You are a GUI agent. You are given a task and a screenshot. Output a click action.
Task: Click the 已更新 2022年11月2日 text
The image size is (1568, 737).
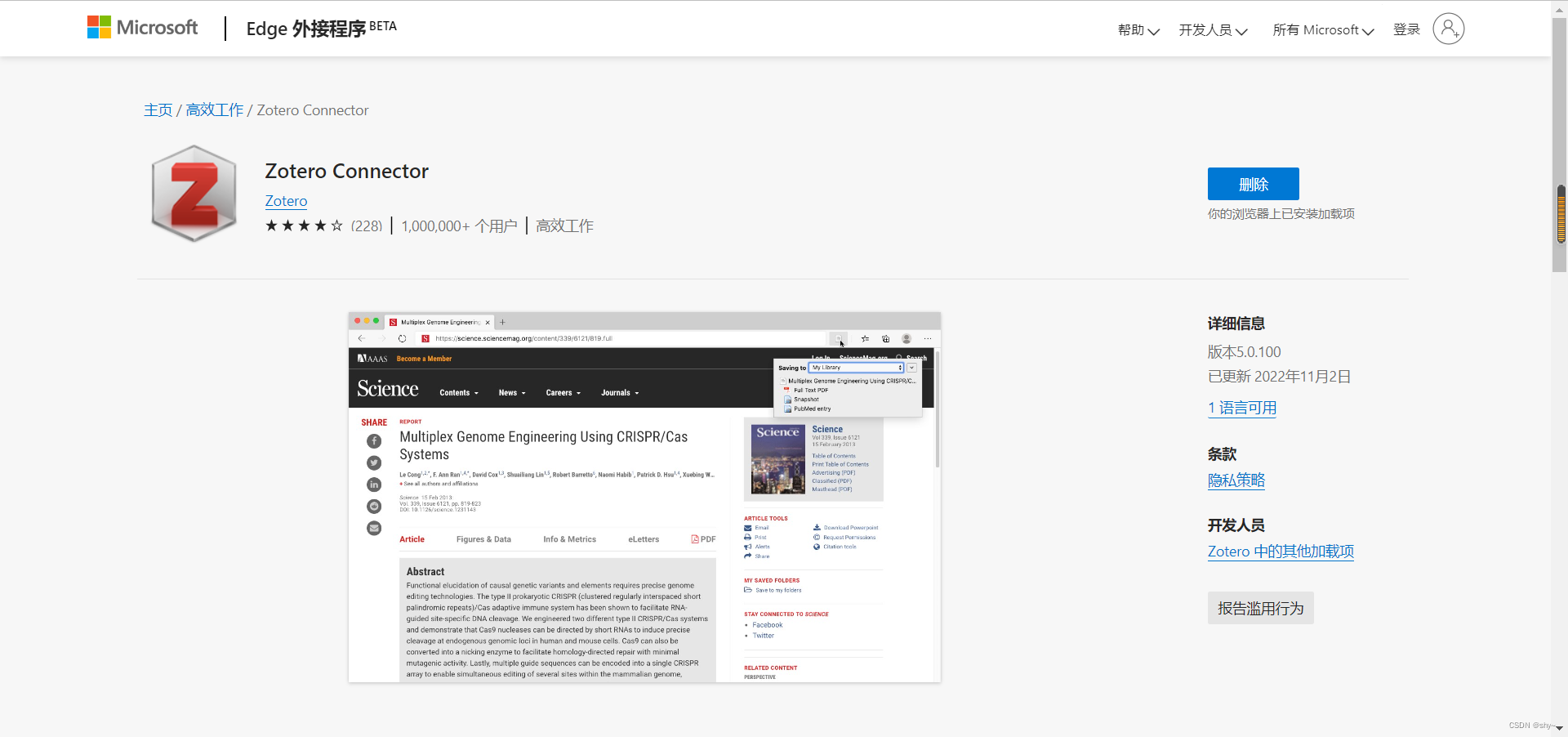tap(1279, 377)
